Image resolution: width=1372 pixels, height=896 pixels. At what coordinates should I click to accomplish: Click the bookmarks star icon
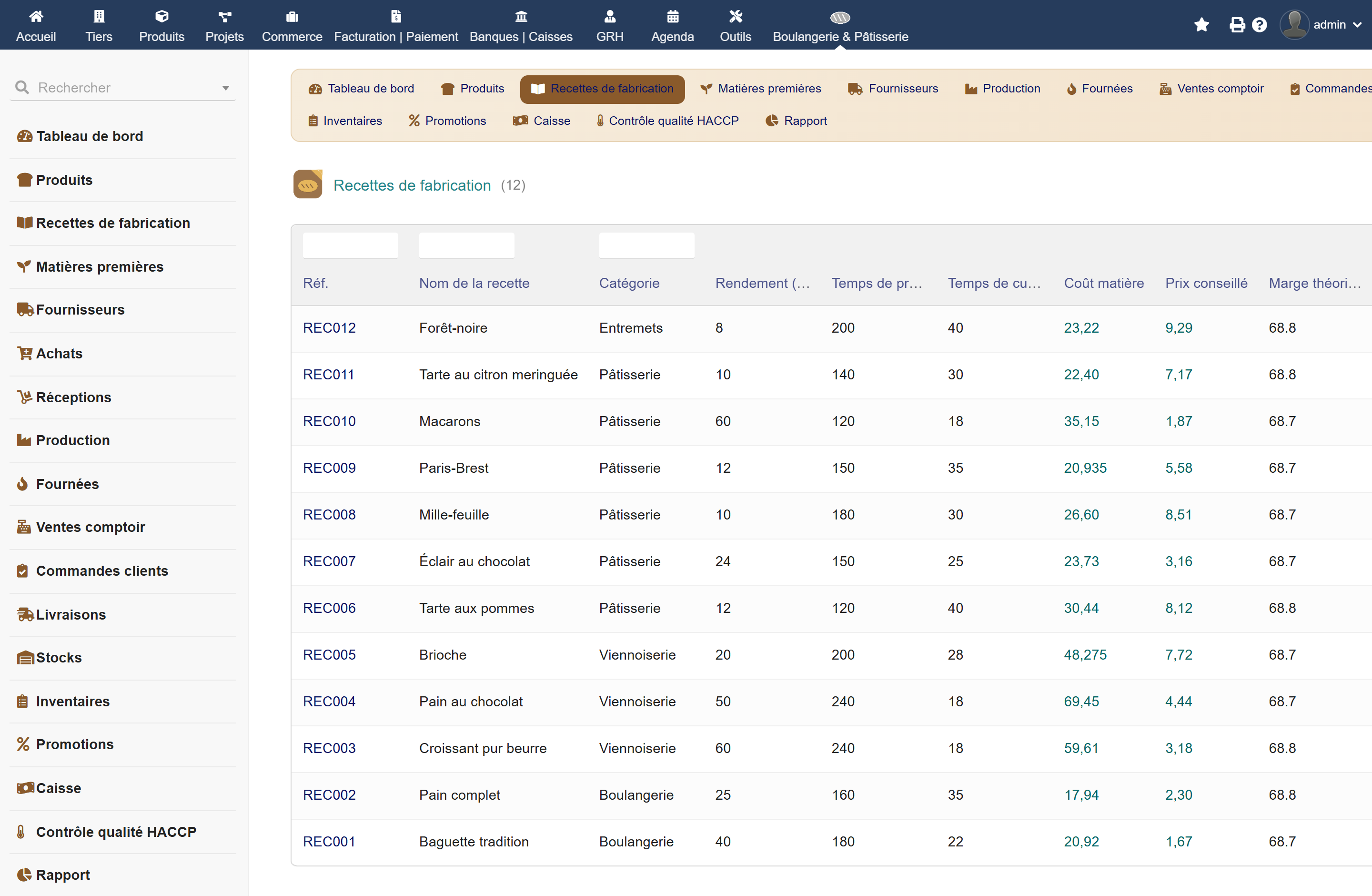click(x=1201, y=25)
